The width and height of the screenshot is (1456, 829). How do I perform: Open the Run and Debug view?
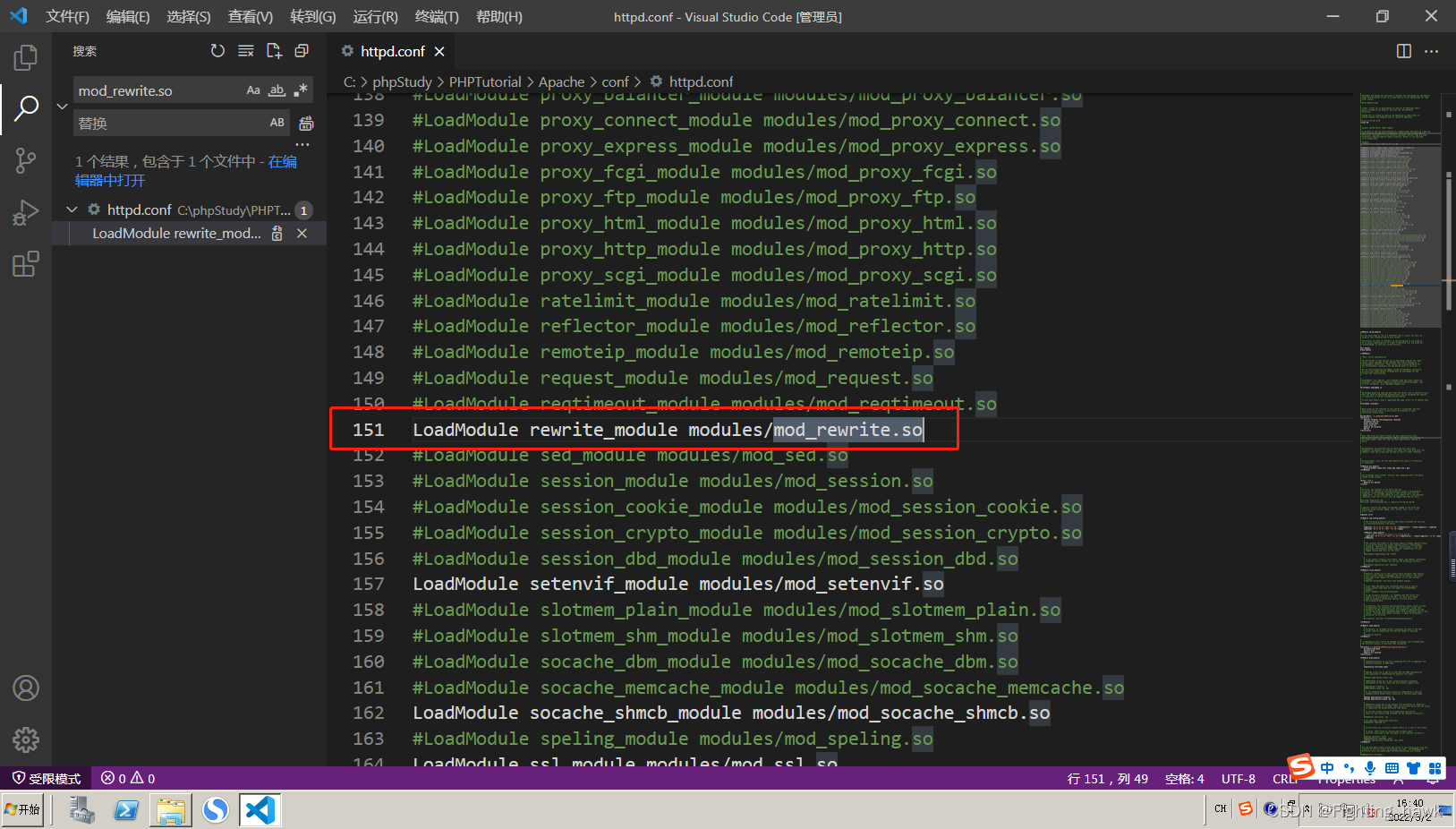(x=26, y=212)
